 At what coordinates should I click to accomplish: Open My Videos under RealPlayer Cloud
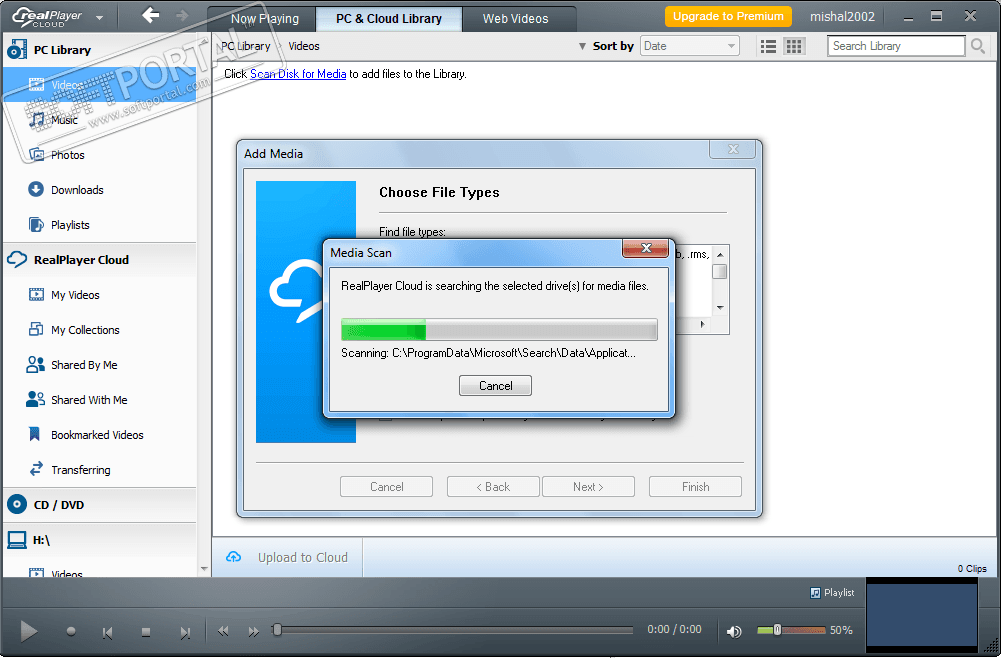(x=75, y=295)
